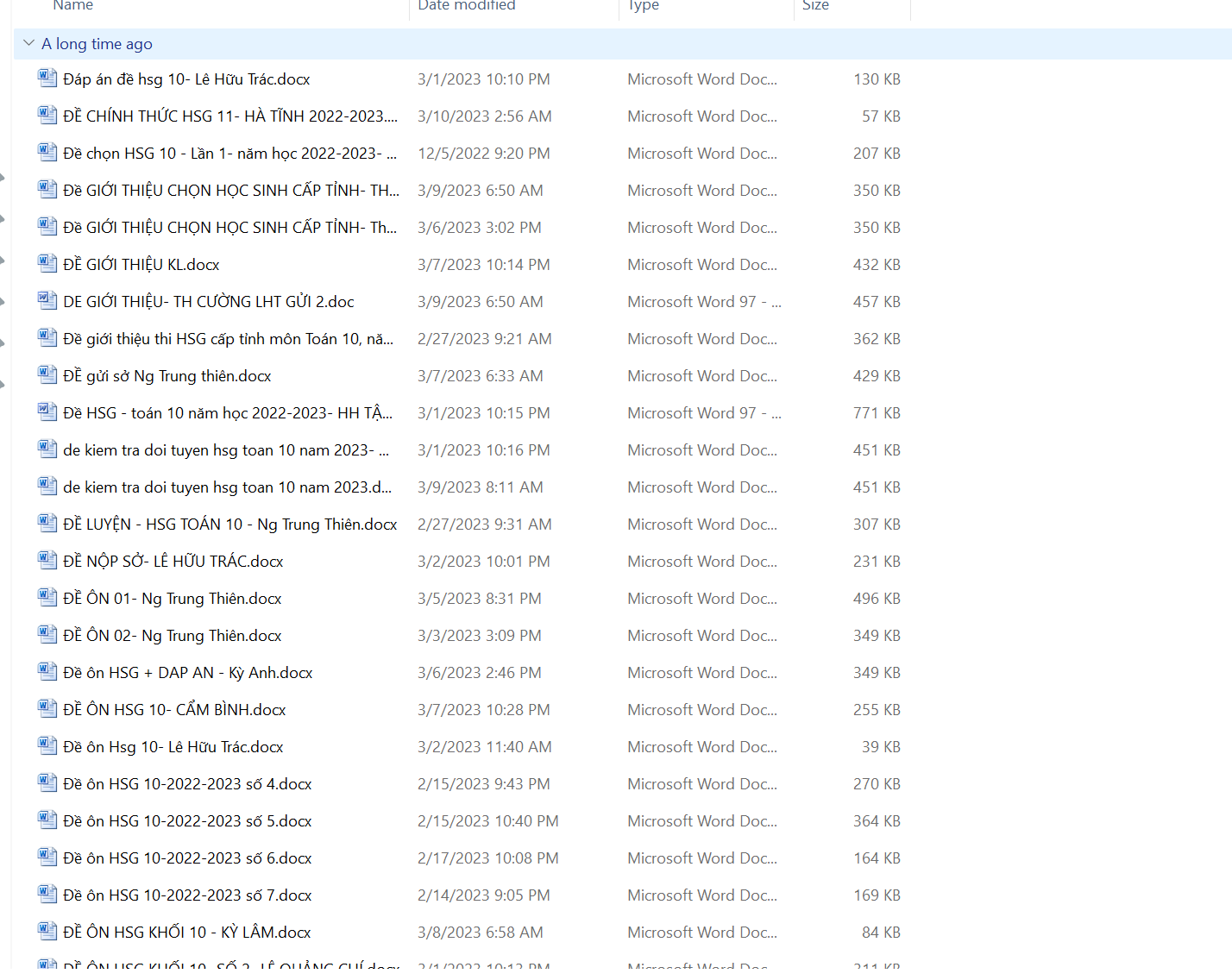
Task: Select file name ĐỀ ÔN HSG KHỐI 10 - KỲ LÂM.docx
Action: point(187,933)
